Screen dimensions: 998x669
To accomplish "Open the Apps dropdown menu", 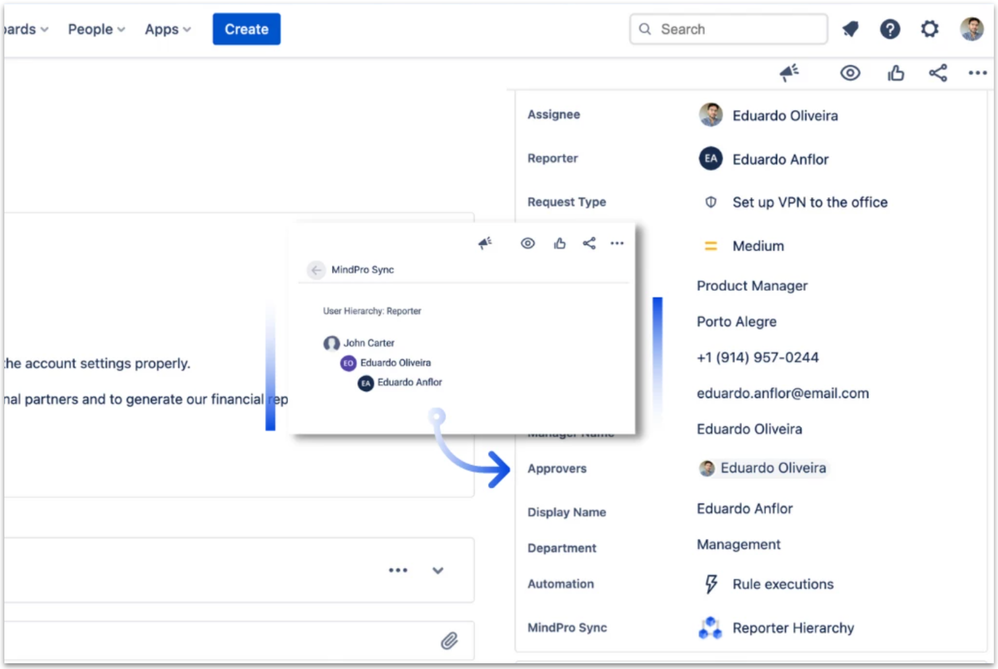I will pyautogui.click(x=167, y=29).
